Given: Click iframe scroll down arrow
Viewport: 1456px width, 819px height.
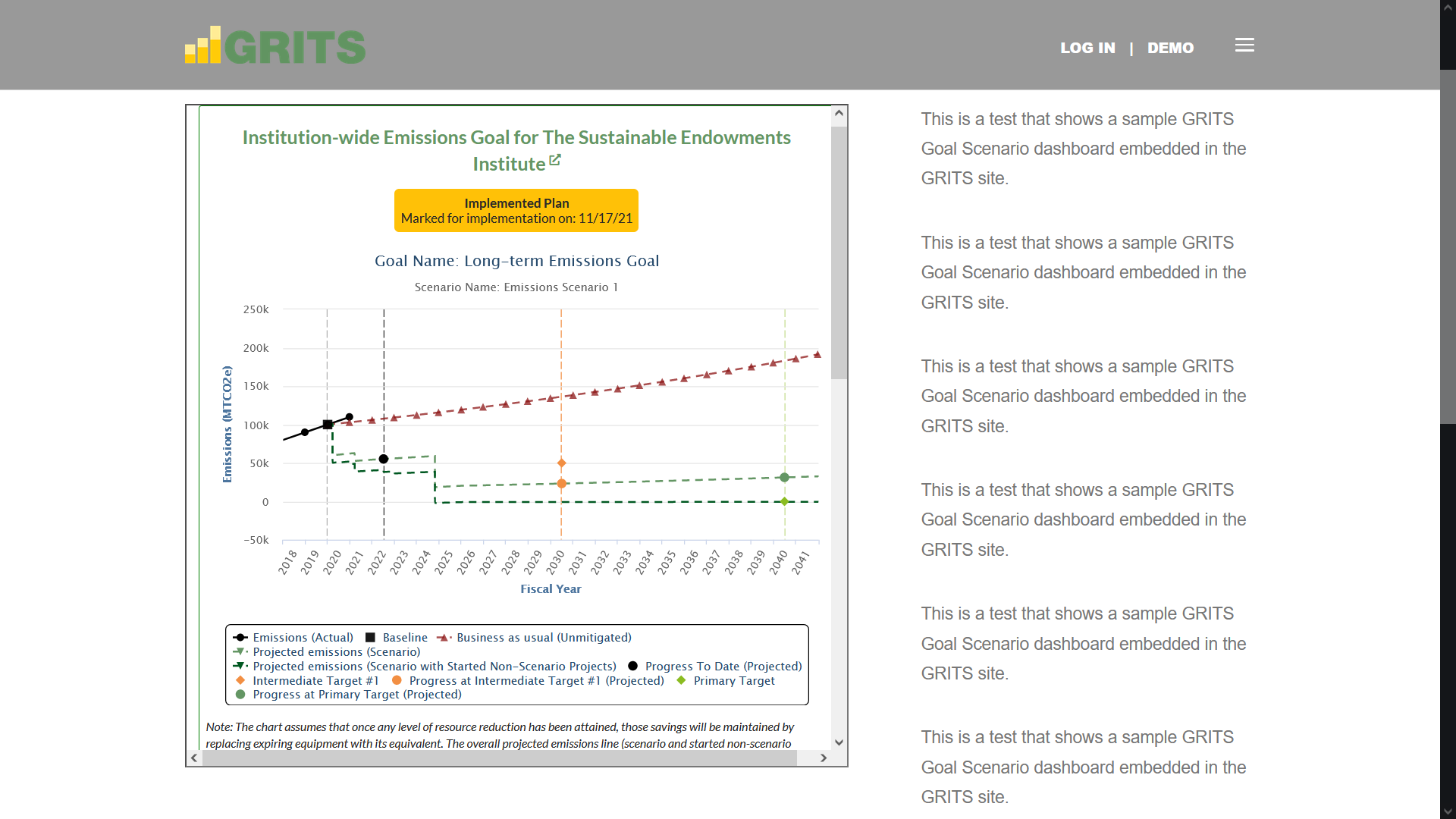Looking at the screenshot, I should (839, 742).
